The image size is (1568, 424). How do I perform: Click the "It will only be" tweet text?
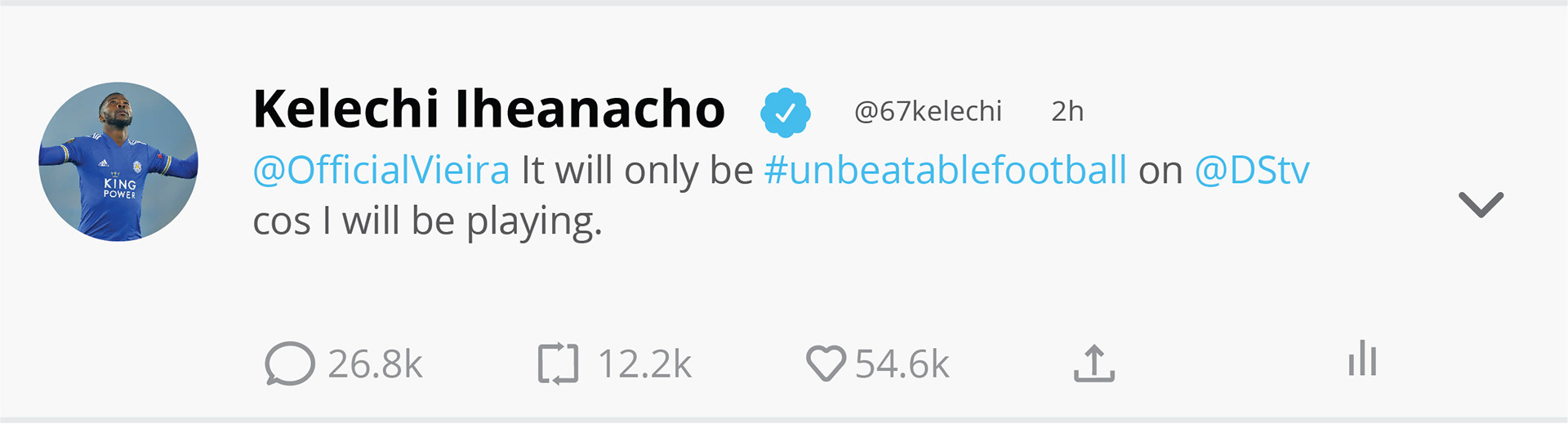(637, 171)
